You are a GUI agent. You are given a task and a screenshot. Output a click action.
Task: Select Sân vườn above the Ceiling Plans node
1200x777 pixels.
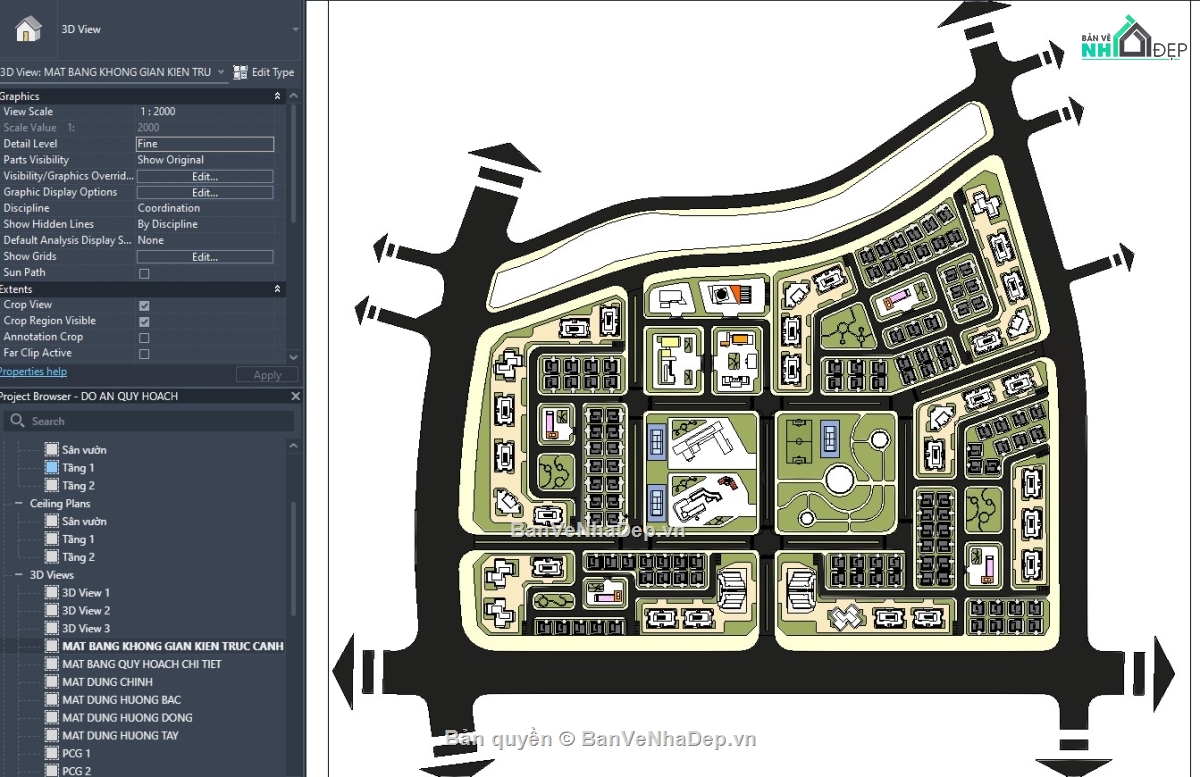84,450
